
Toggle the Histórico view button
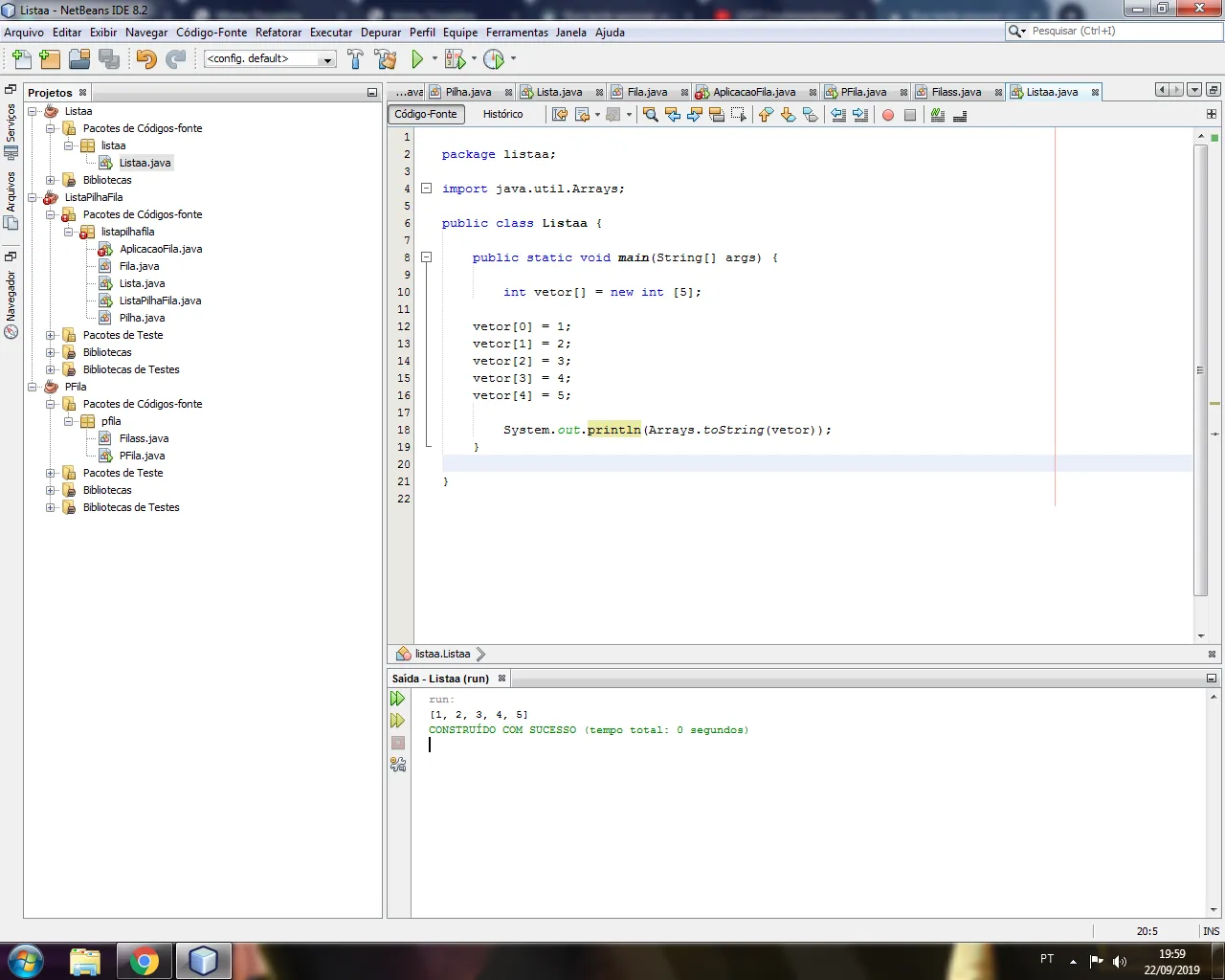coord(502,114)
